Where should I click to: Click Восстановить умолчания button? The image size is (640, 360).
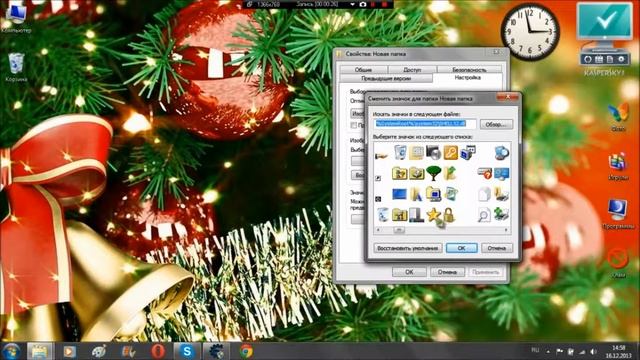click(408, 248)
